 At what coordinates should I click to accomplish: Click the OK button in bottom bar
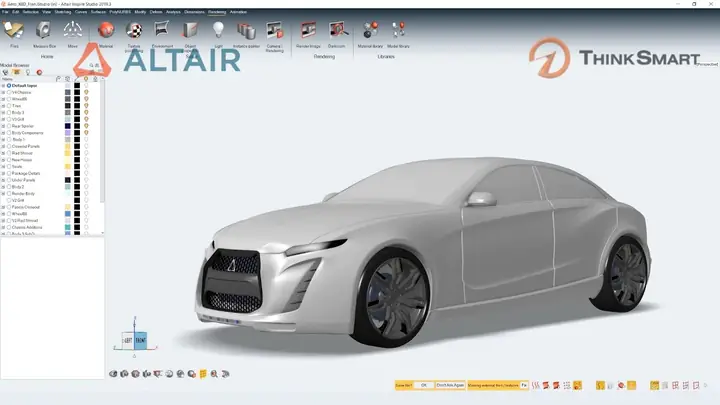coord(423,384)
